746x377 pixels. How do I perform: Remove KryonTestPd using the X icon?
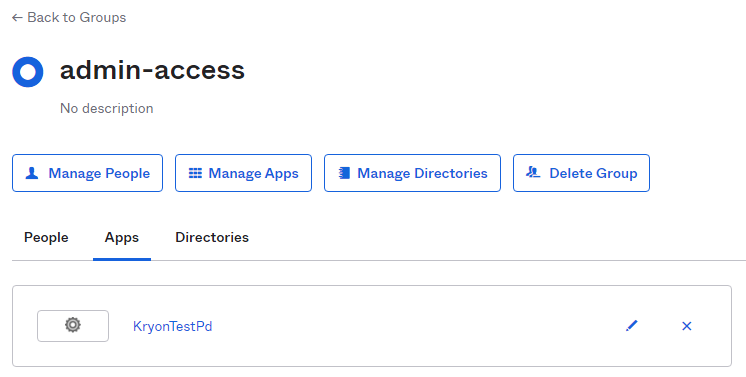point(687,326)
